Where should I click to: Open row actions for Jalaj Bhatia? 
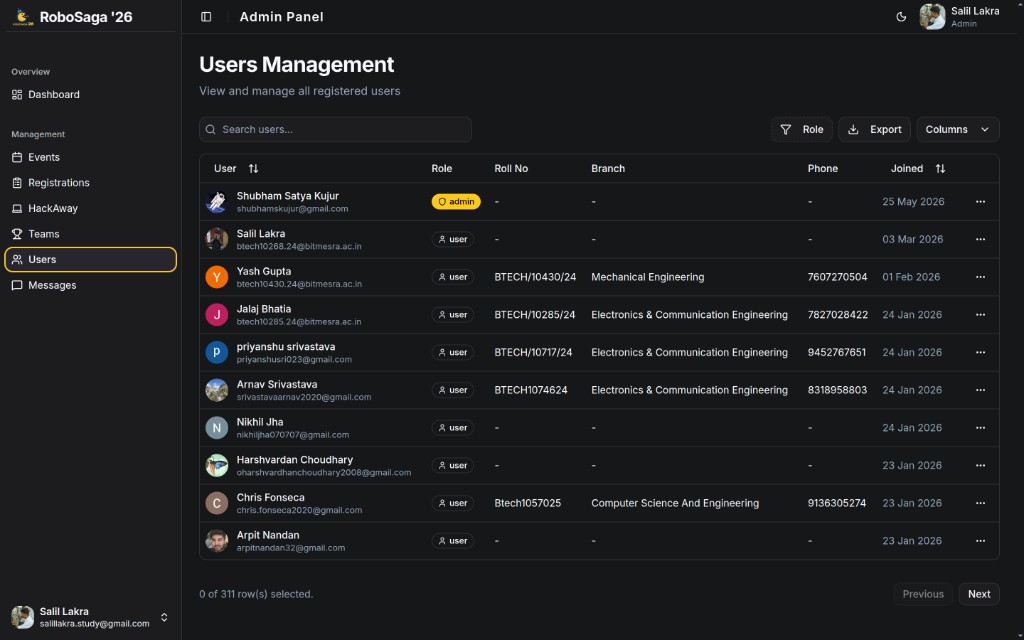coord(980,315)
